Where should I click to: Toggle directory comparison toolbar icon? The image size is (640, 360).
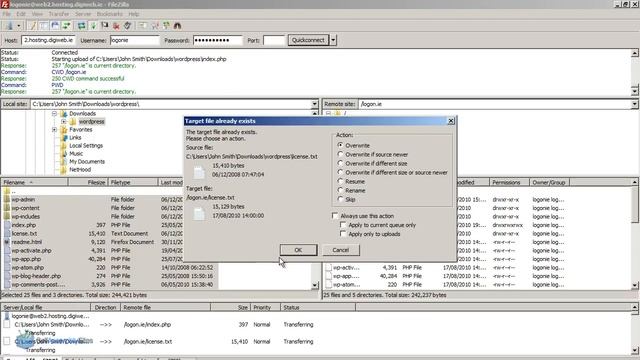coord(155,26)
